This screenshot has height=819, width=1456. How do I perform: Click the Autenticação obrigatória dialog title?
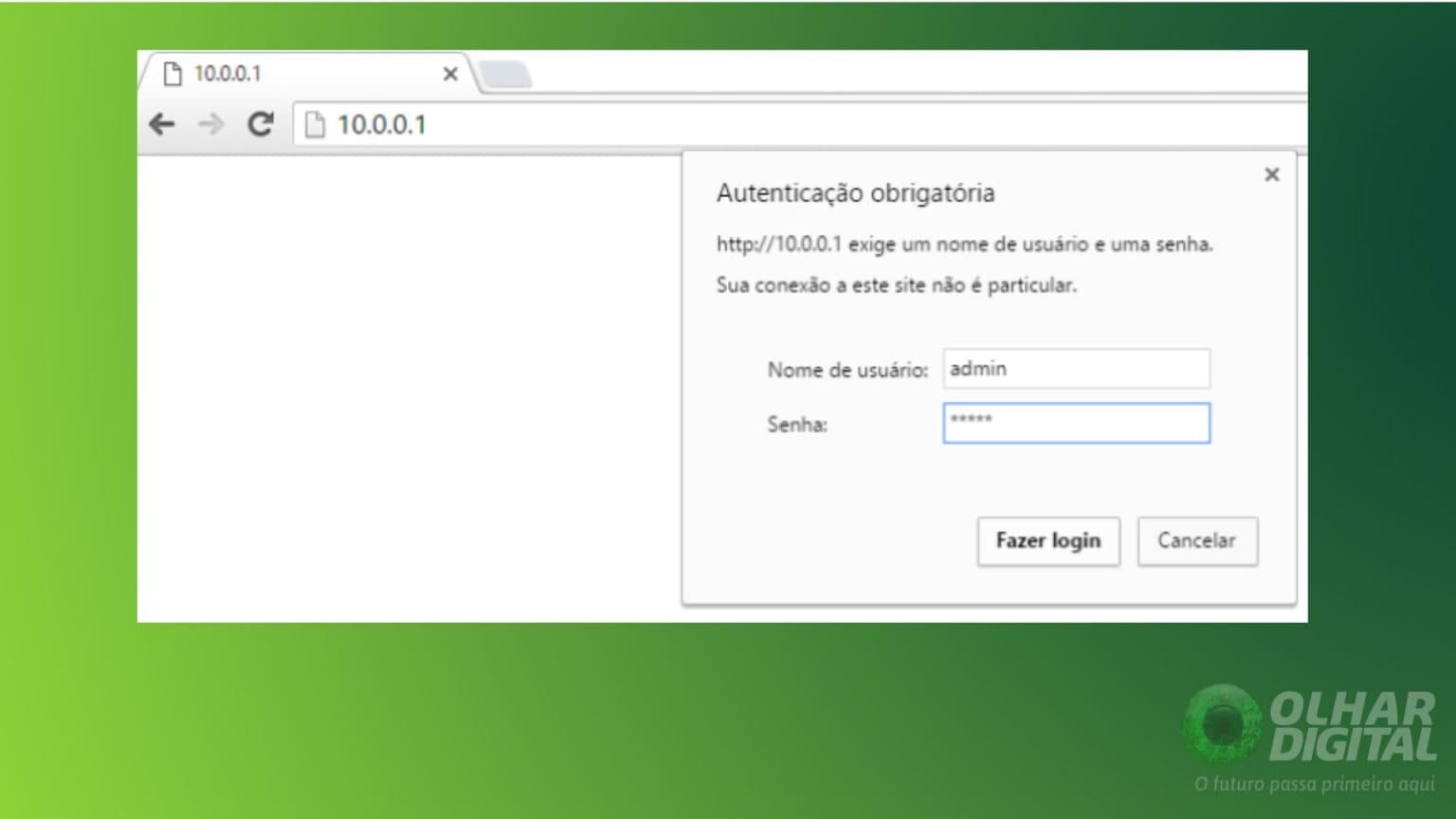(855, 192)
